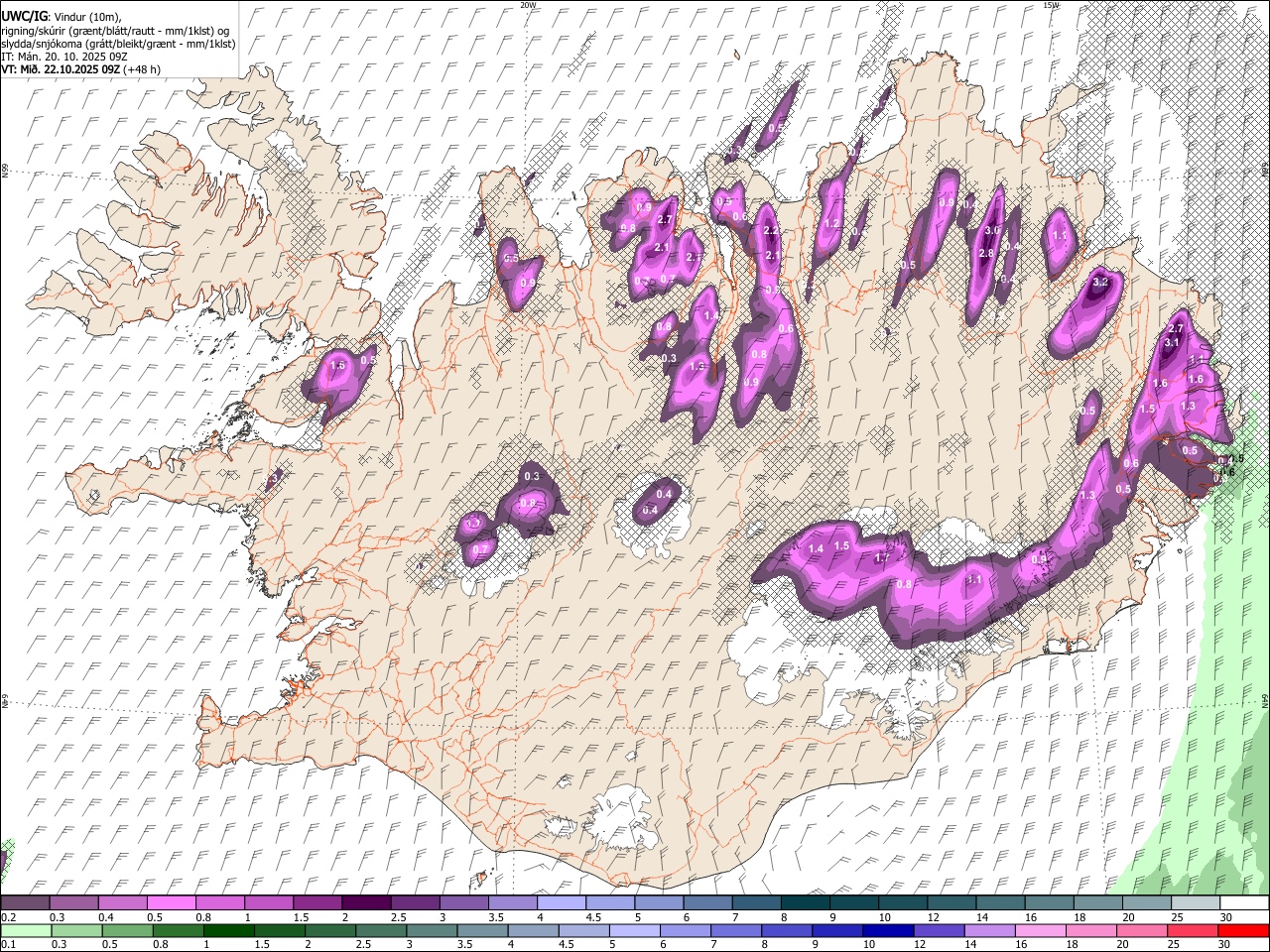Select the 6 swatch in the snow legend row
Image resolution: width=1270 pixels, height=952 pixels.
click(707, 902)
